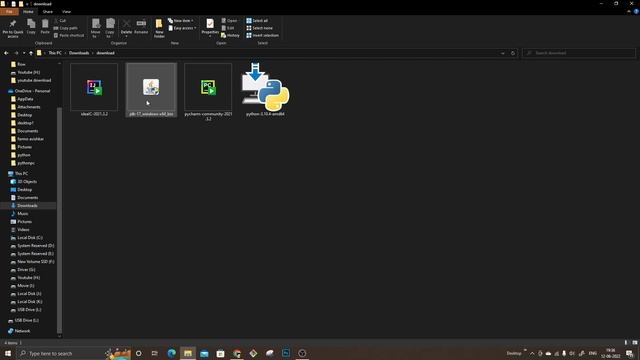Open youtube download folder in sidebar
The width and height of the screenshot is (640, 360).
pos(34,80)
